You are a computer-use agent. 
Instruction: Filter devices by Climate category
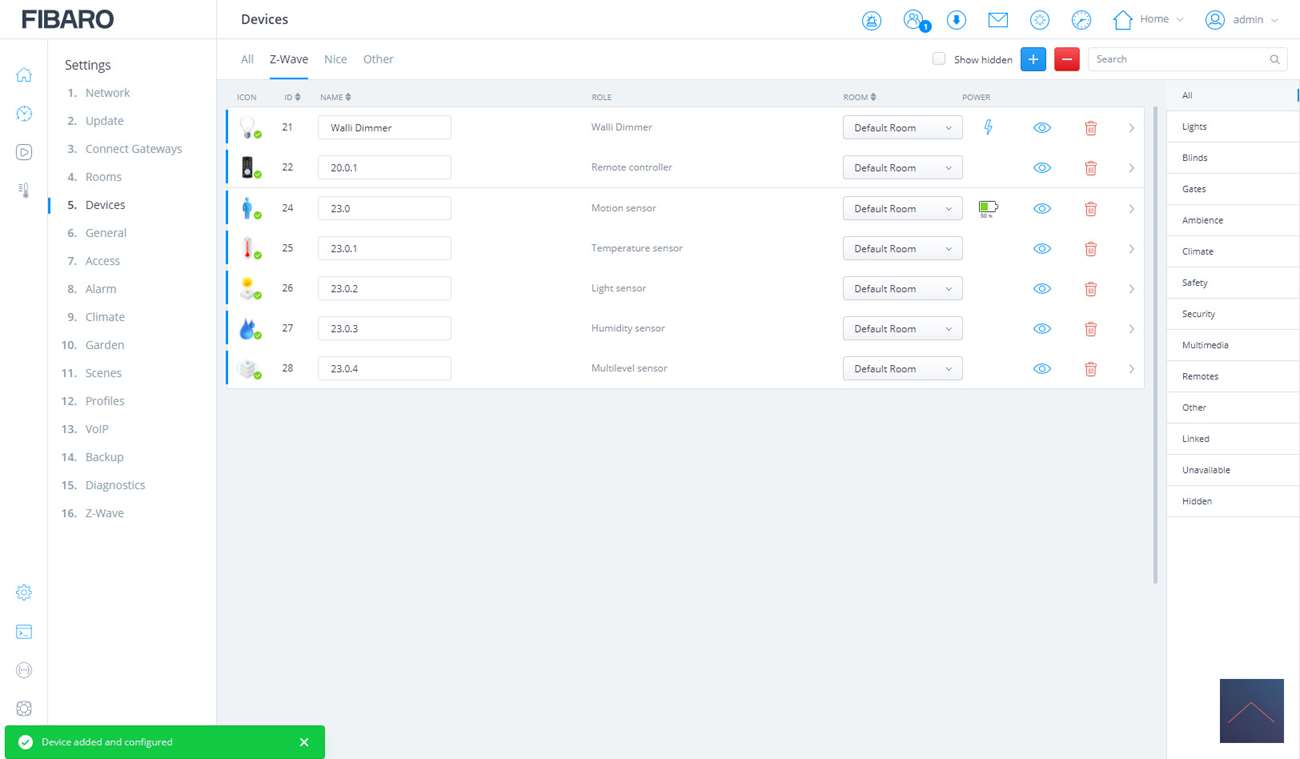click(1197, 251)
